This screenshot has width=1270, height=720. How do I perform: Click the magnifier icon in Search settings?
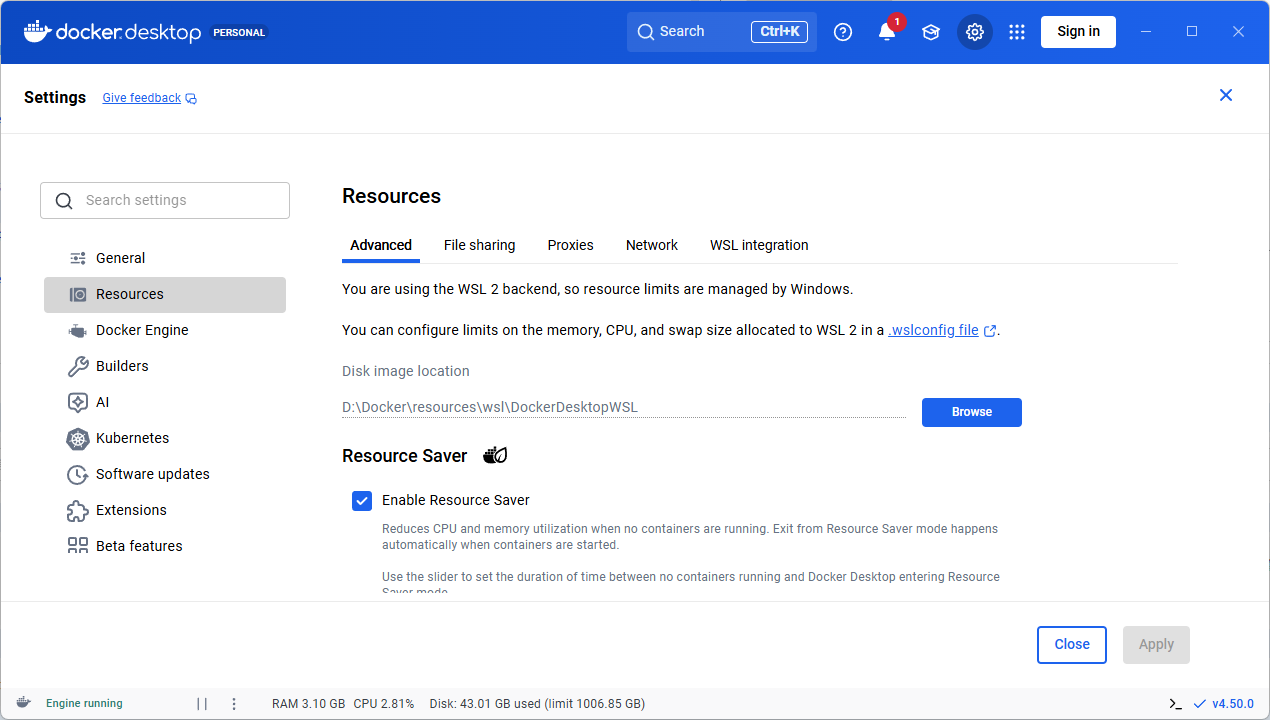point(64,201)
